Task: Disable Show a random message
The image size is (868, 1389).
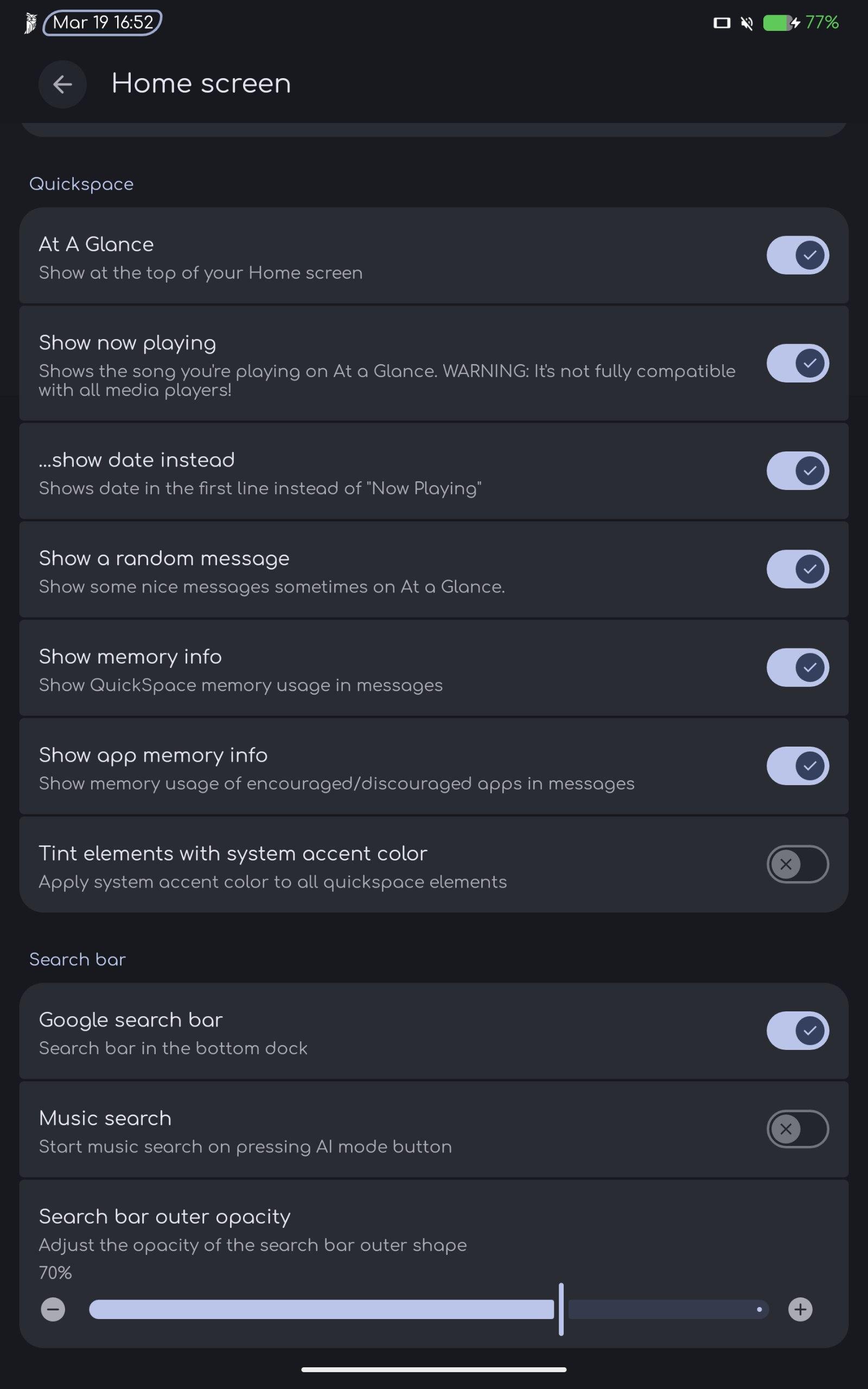Action: tap(797, 569)
